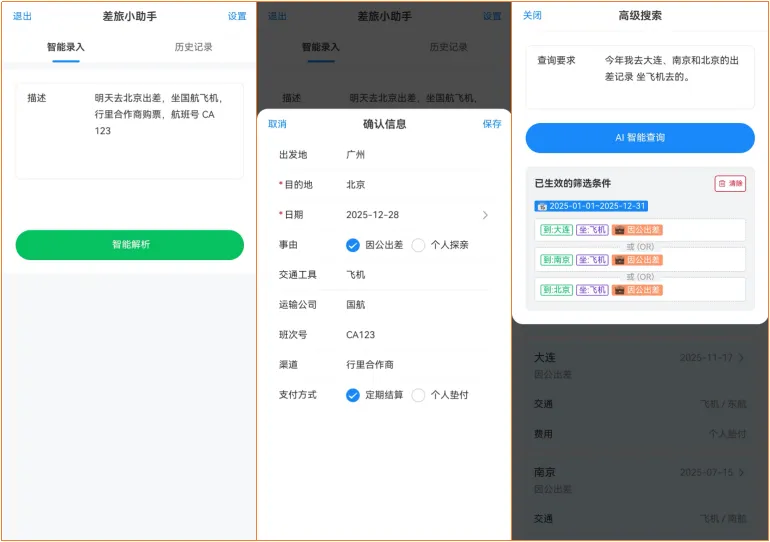Open the dimmed 南京 record chevron 2025-07-15
The height and width of the screenshot is (542, 770).
[741, 472]
